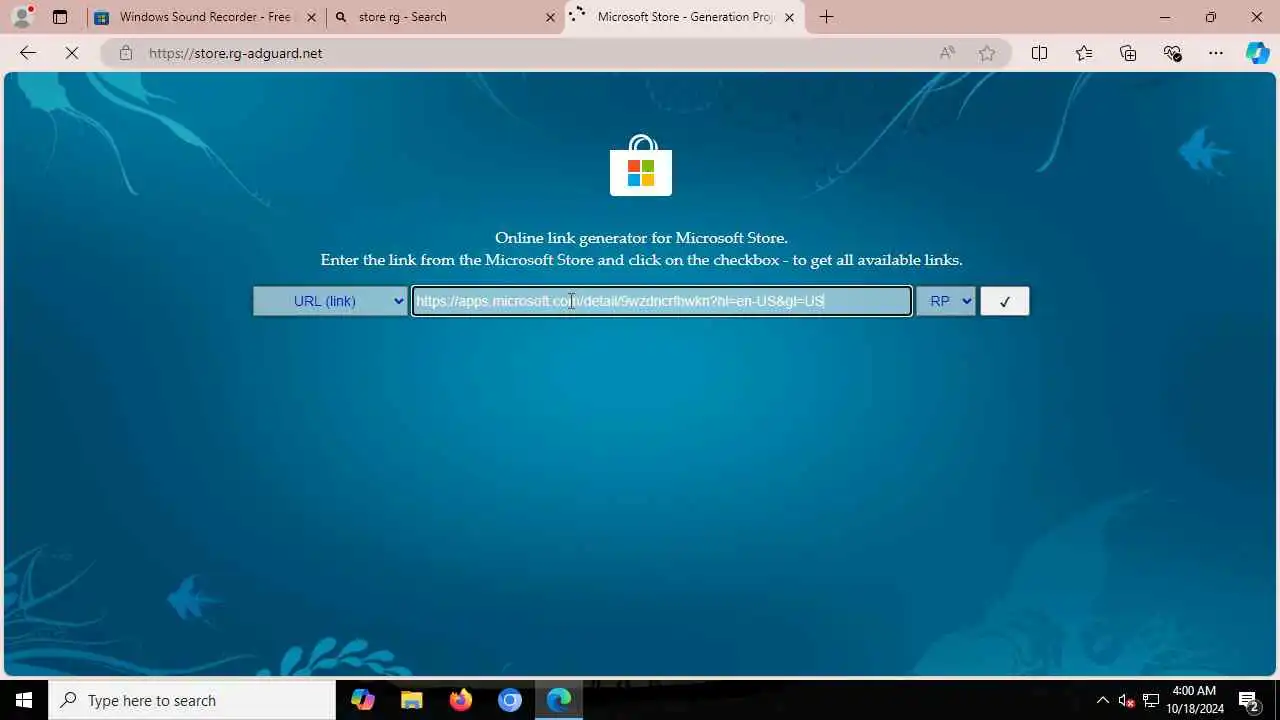
Task: Click the Microsoft Store URL input field
Action: point(662,301)
